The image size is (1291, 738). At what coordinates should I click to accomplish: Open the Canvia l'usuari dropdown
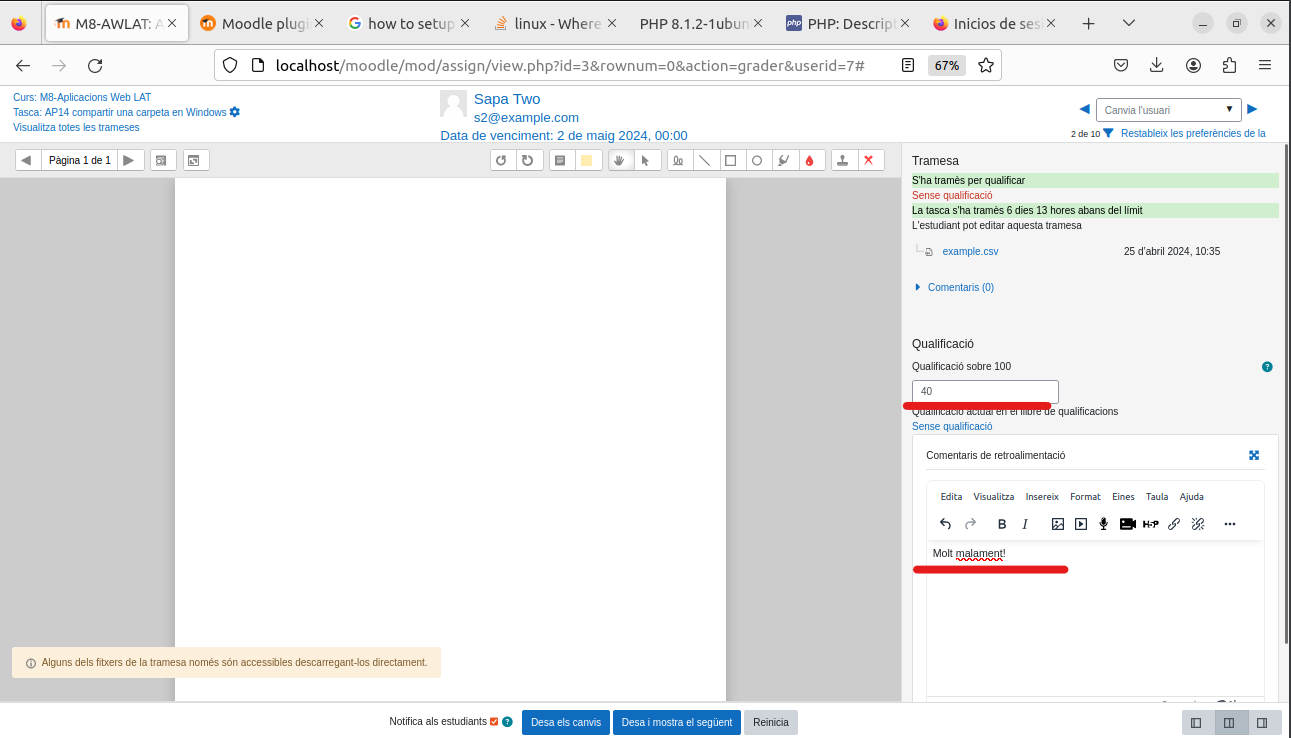[1168, 110]
